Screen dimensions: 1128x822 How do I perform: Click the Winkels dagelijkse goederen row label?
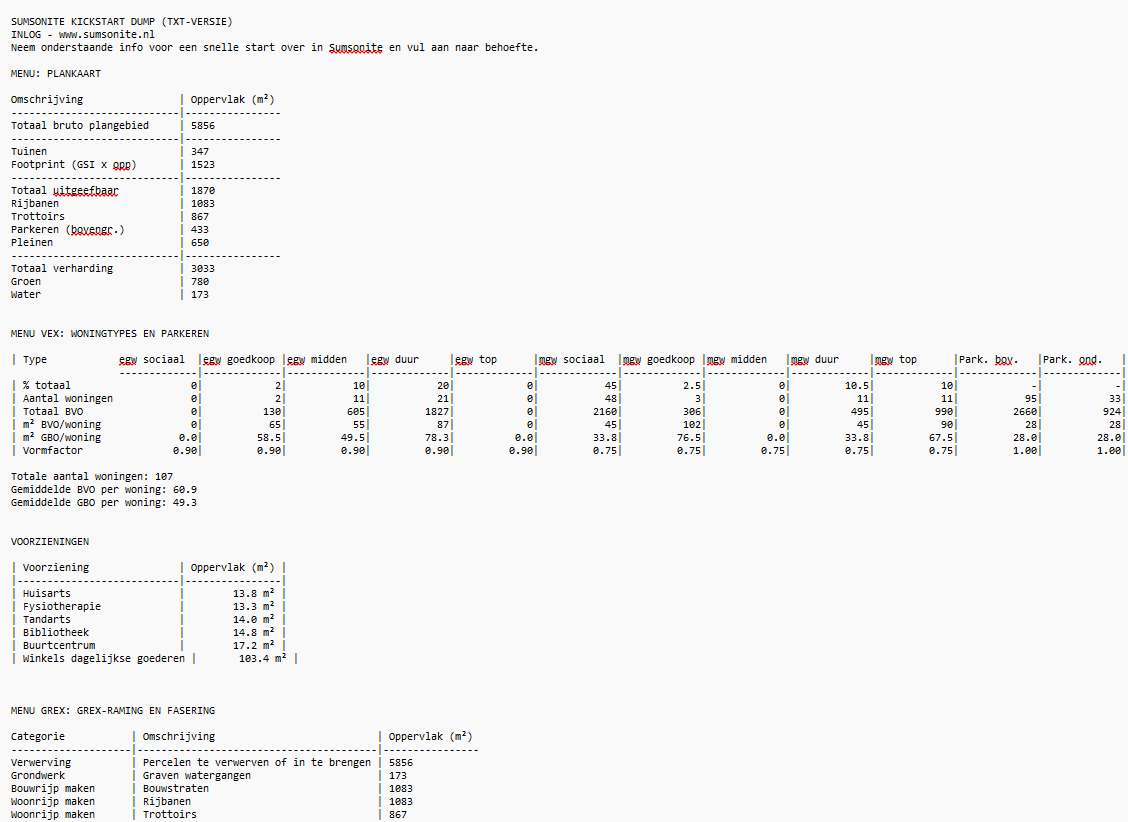[x=103, y=658]
